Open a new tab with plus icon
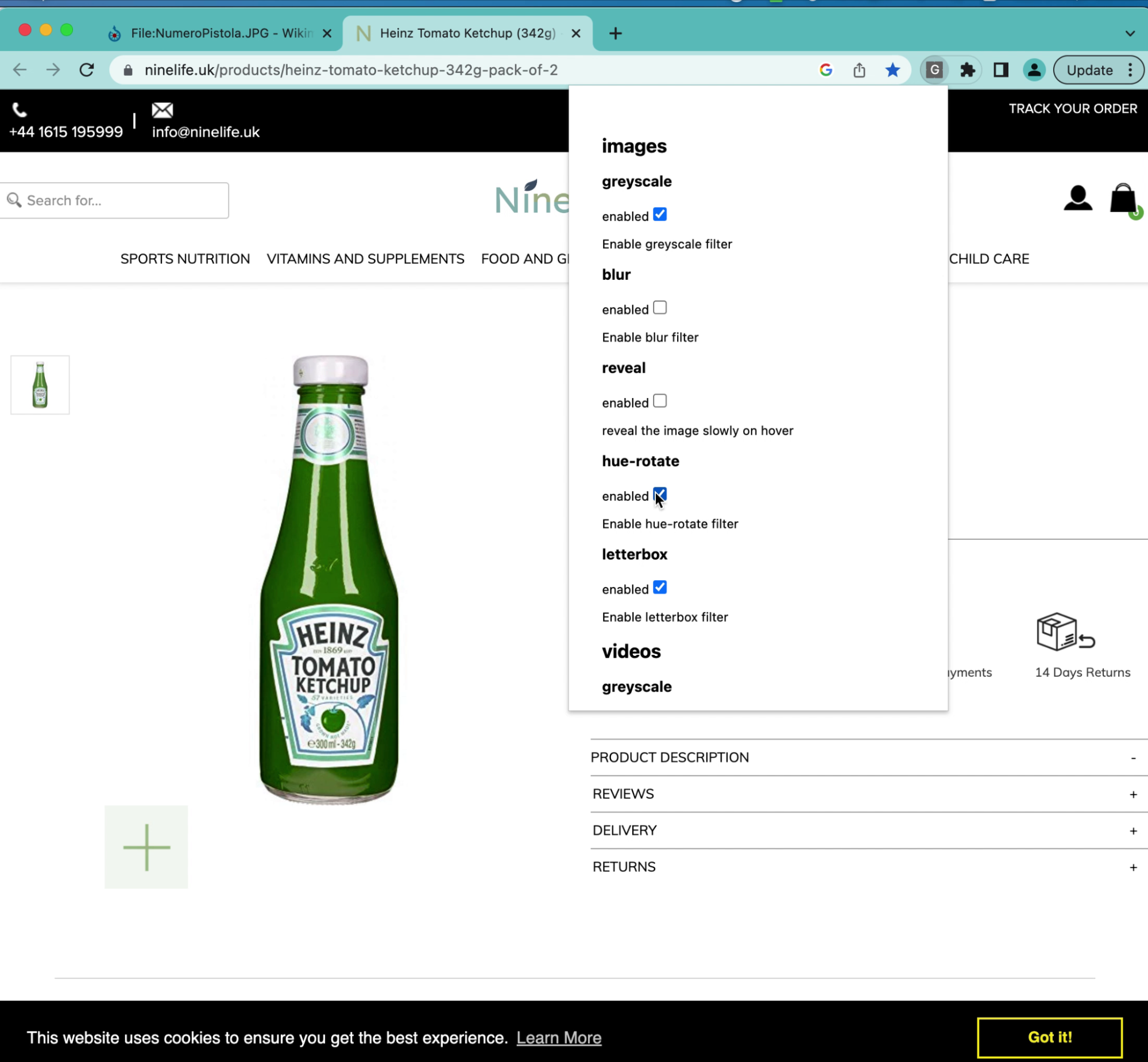The height and width of the screenshot is (1062, 1148). (x=616, y=33)
